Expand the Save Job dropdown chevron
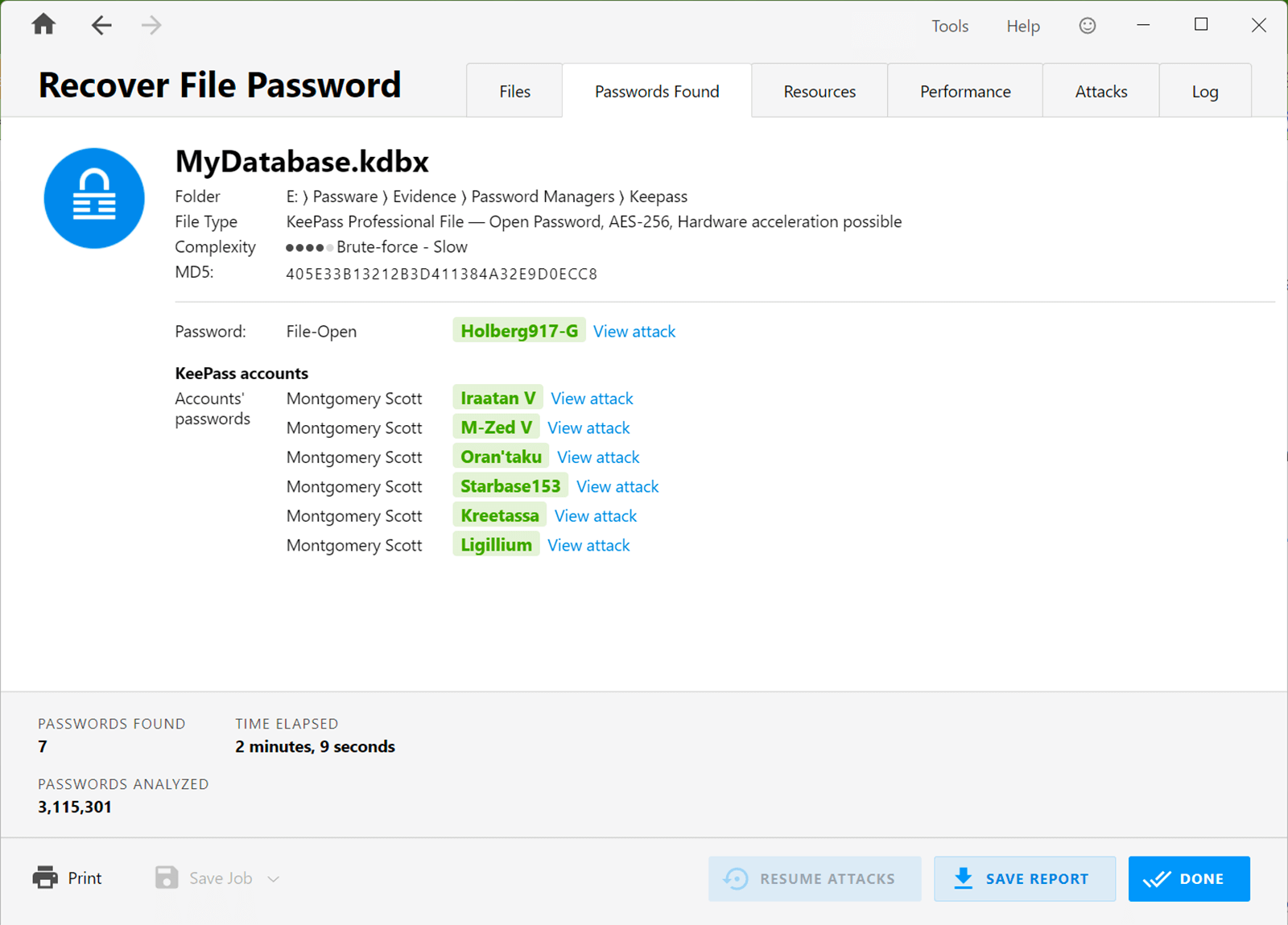The image size is (1288, 925). tap(274, 878)
